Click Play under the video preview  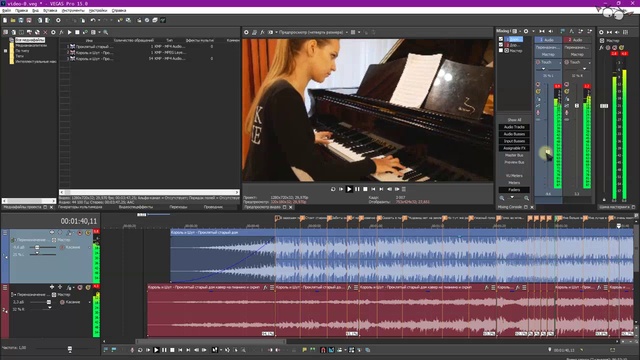tap(349, 189)
